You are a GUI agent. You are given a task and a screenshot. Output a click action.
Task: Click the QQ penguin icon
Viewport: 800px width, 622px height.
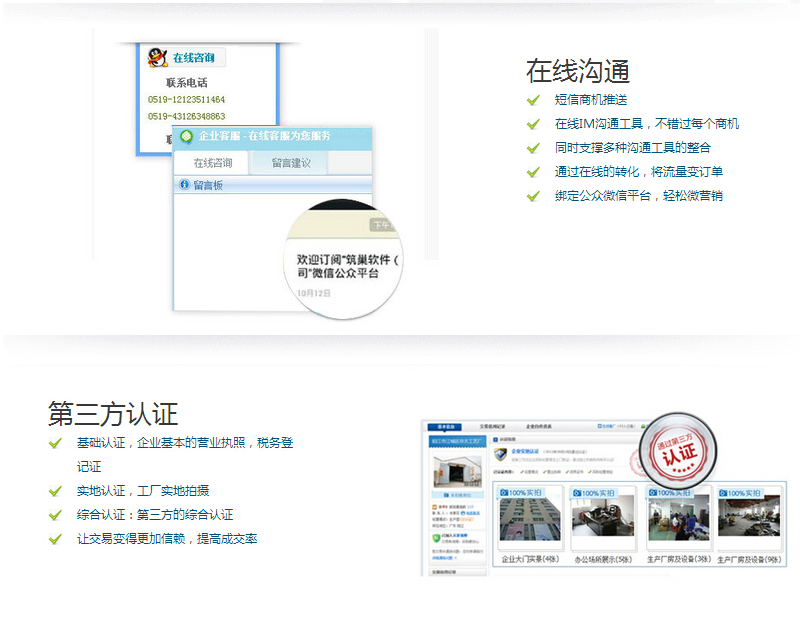coord(156,58)
